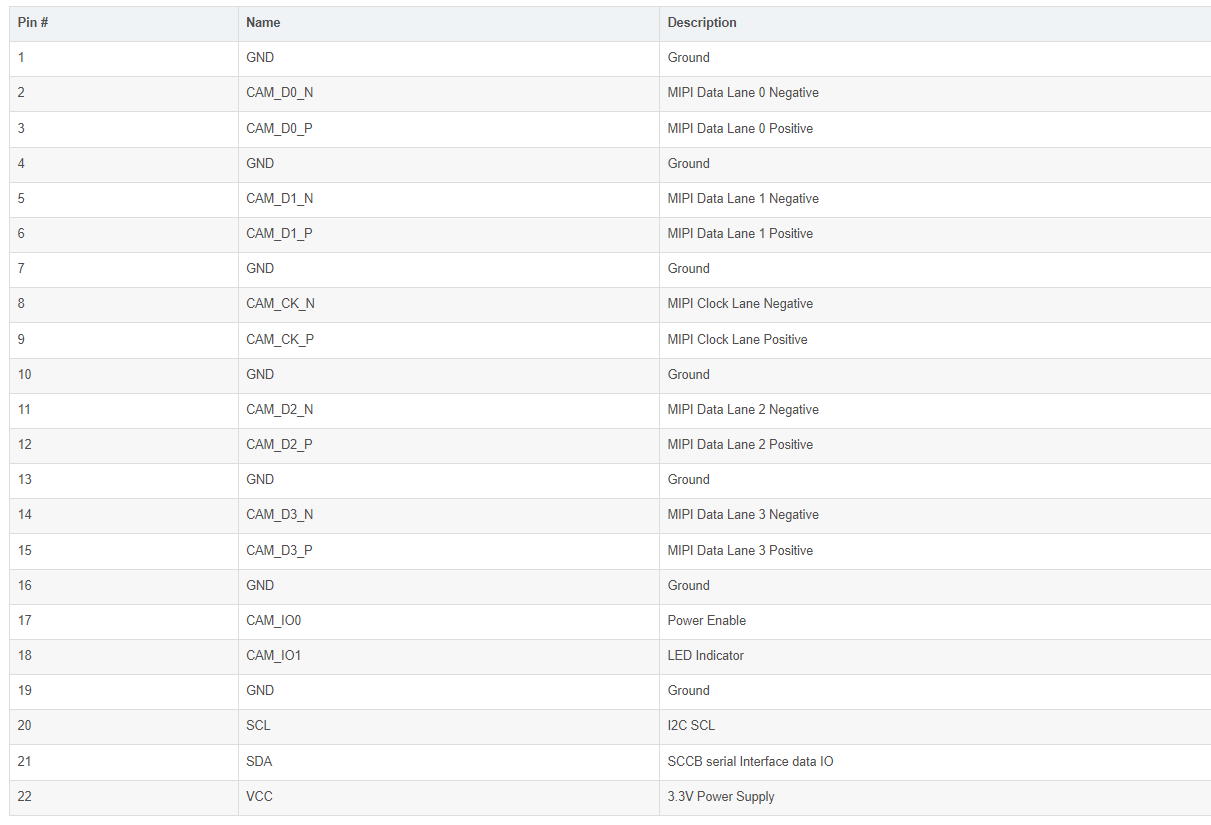Select the "Power Enable" description cell

pyautogui.click(x=706, y=620)
